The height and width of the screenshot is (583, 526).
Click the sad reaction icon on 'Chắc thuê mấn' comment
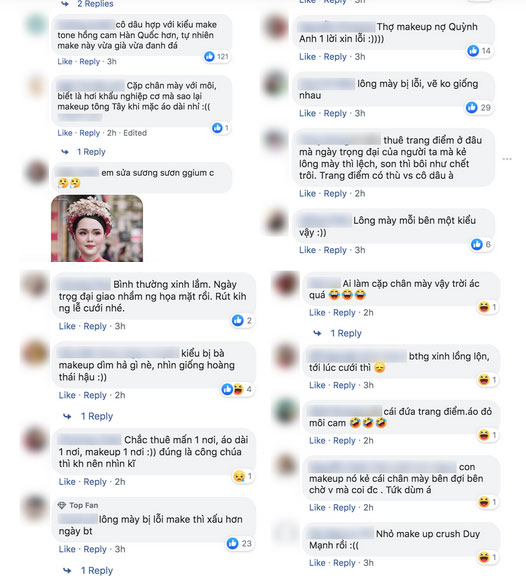click(239, 476)
